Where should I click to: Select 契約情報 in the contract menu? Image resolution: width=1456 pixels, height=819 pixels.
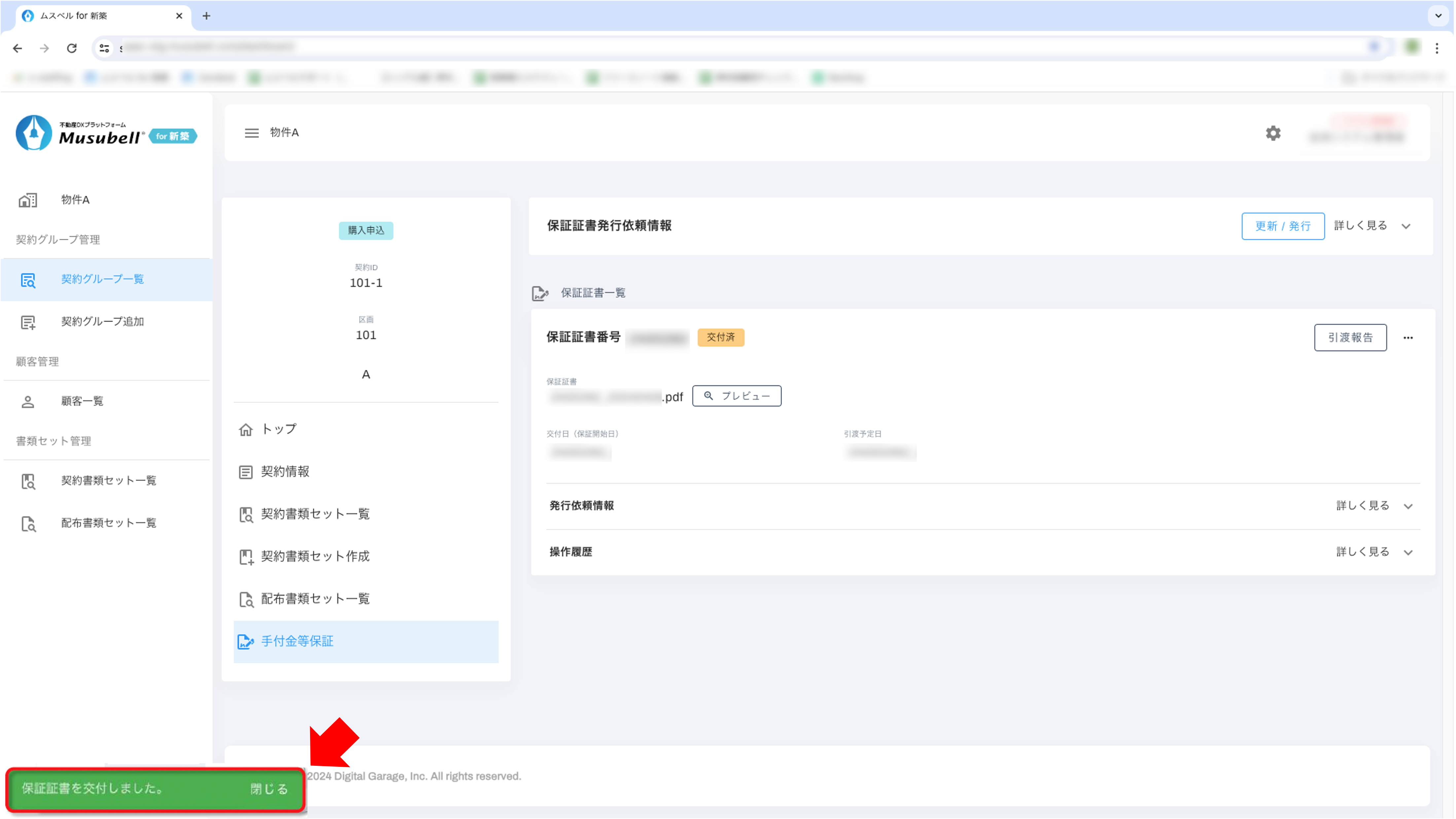(285, 472)
